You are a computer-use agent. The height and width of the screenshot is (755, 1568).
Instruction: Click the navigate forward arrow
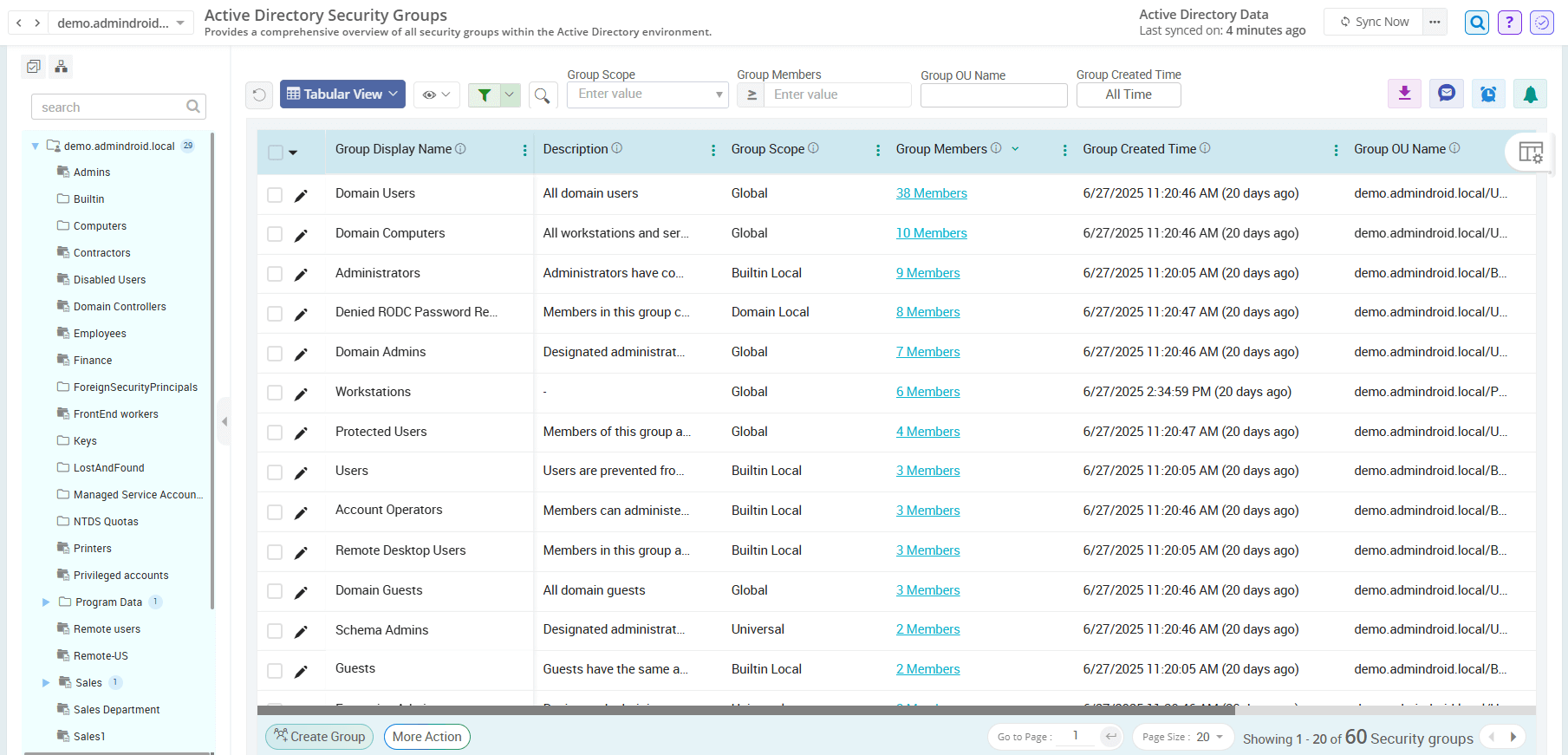coord(37,23)
